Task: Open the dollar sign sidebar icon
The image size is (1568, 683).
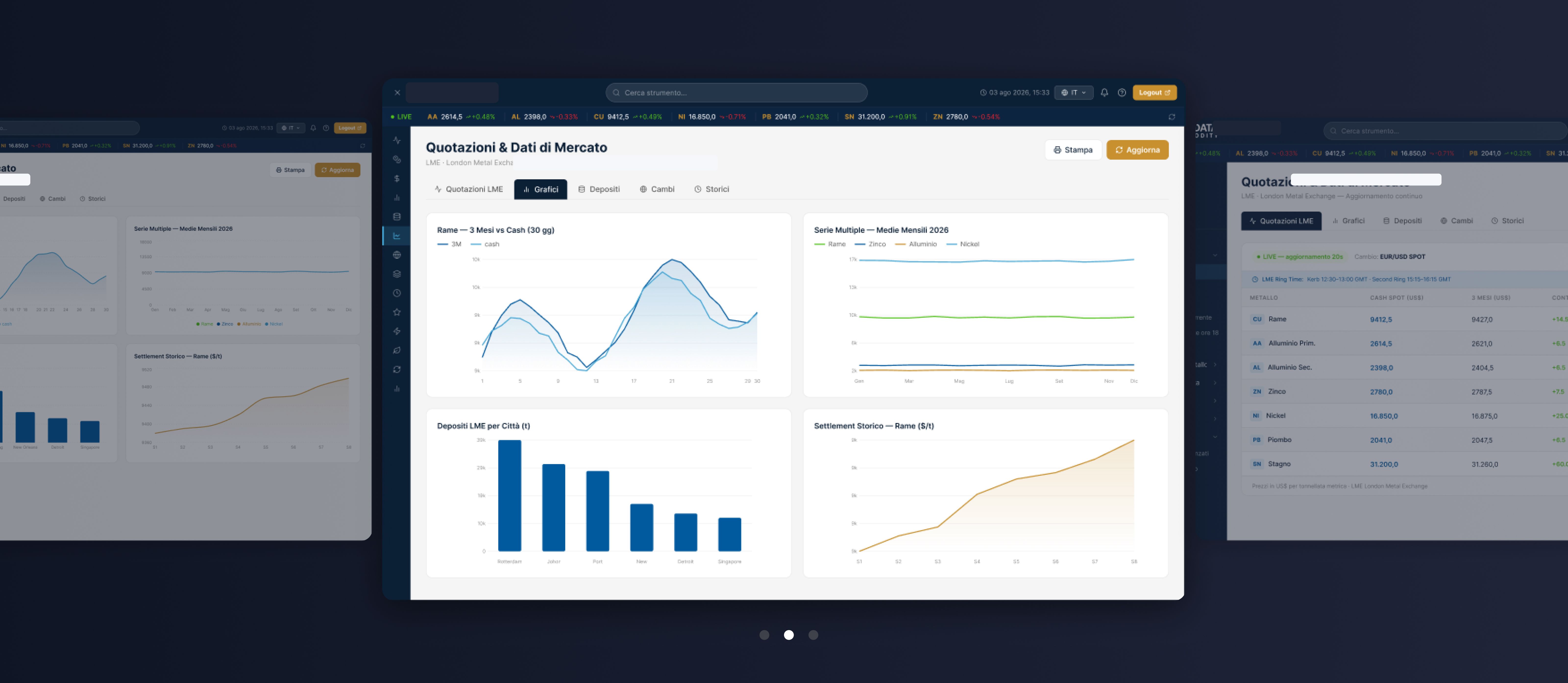Action: click(397, 178)
